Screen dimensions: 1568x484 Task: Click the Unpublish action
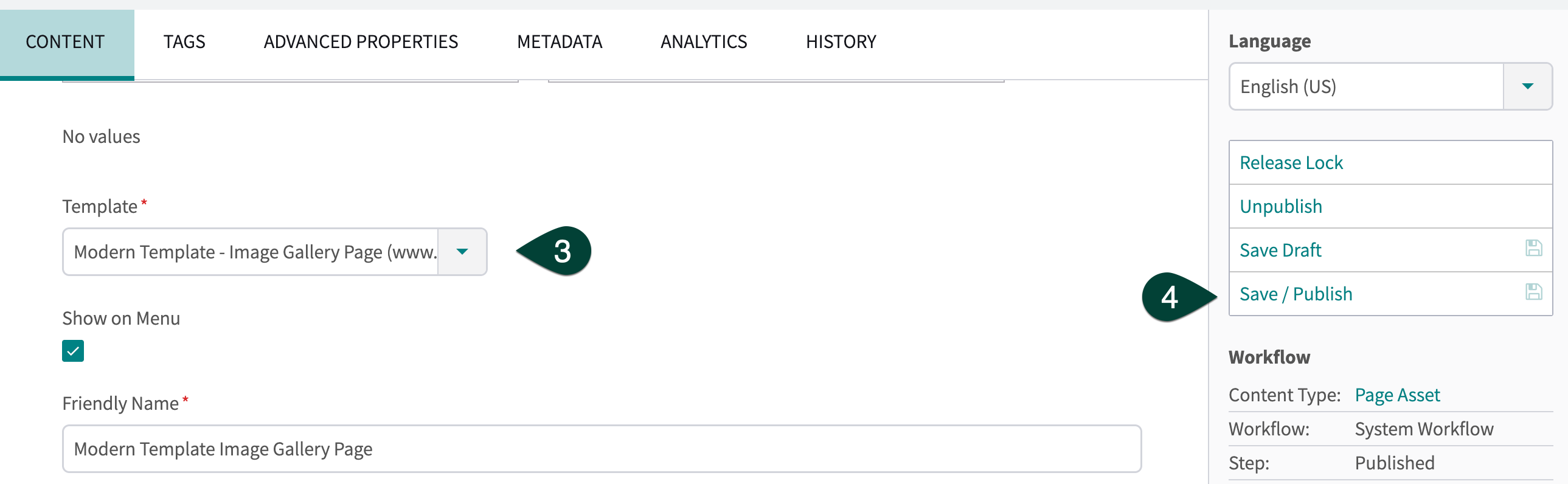tap(1281, 206)
